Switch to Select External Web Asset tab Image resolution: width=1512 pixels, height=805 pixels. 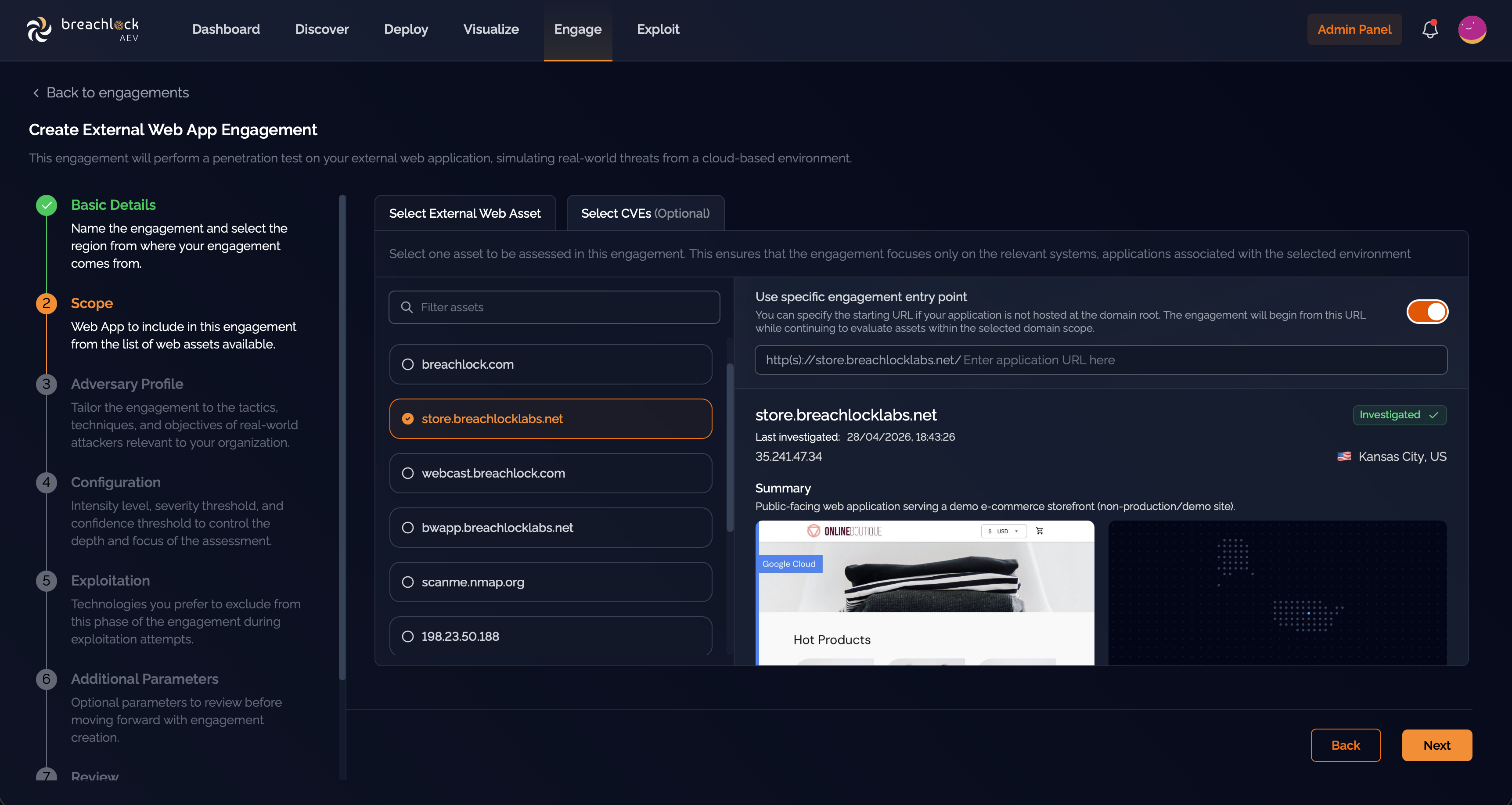(x=465, y=213)
